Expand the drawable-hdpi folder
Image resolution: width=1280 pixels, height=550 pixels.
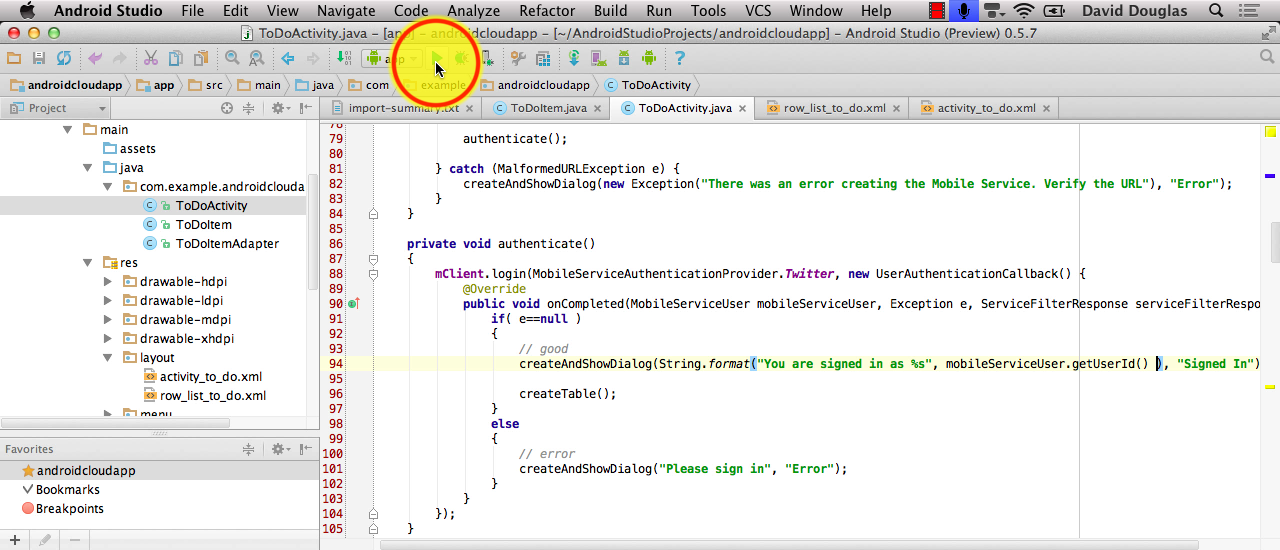pos(107,281)
